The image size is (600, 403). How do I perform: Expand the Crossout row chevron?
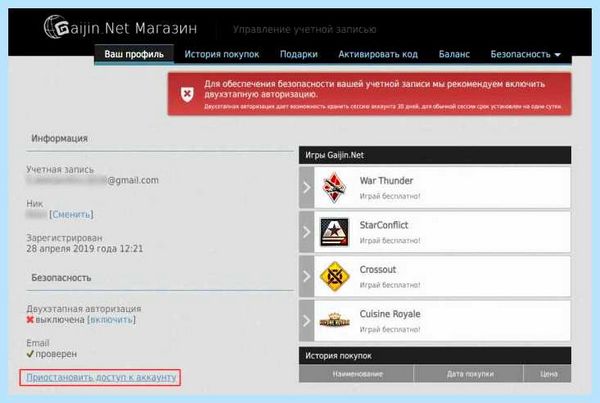pyautogui.click(x=307, y=276)
